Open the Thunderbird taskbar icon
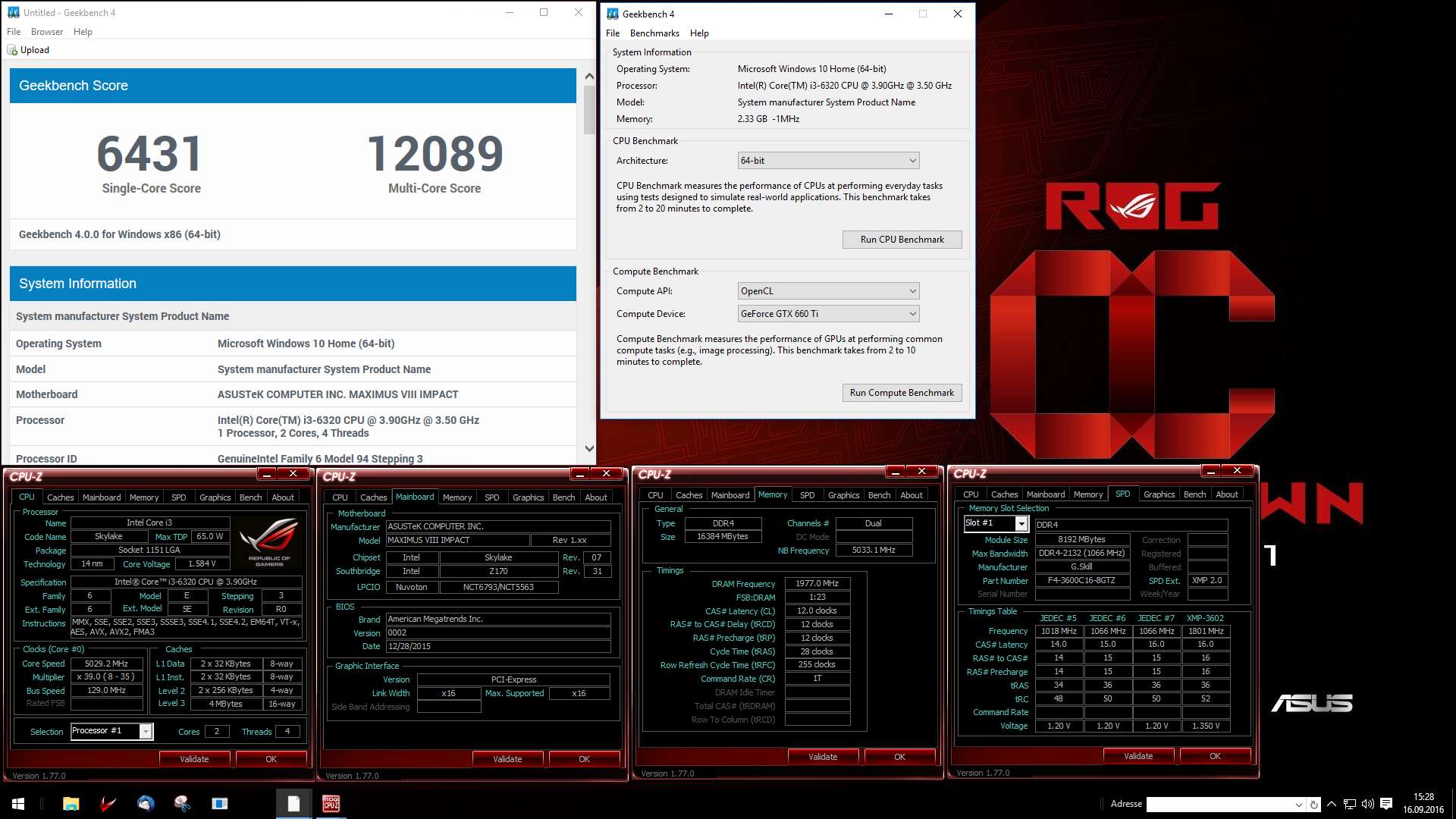Viewport: 1456px width, 819px height. tap(146, 803)
